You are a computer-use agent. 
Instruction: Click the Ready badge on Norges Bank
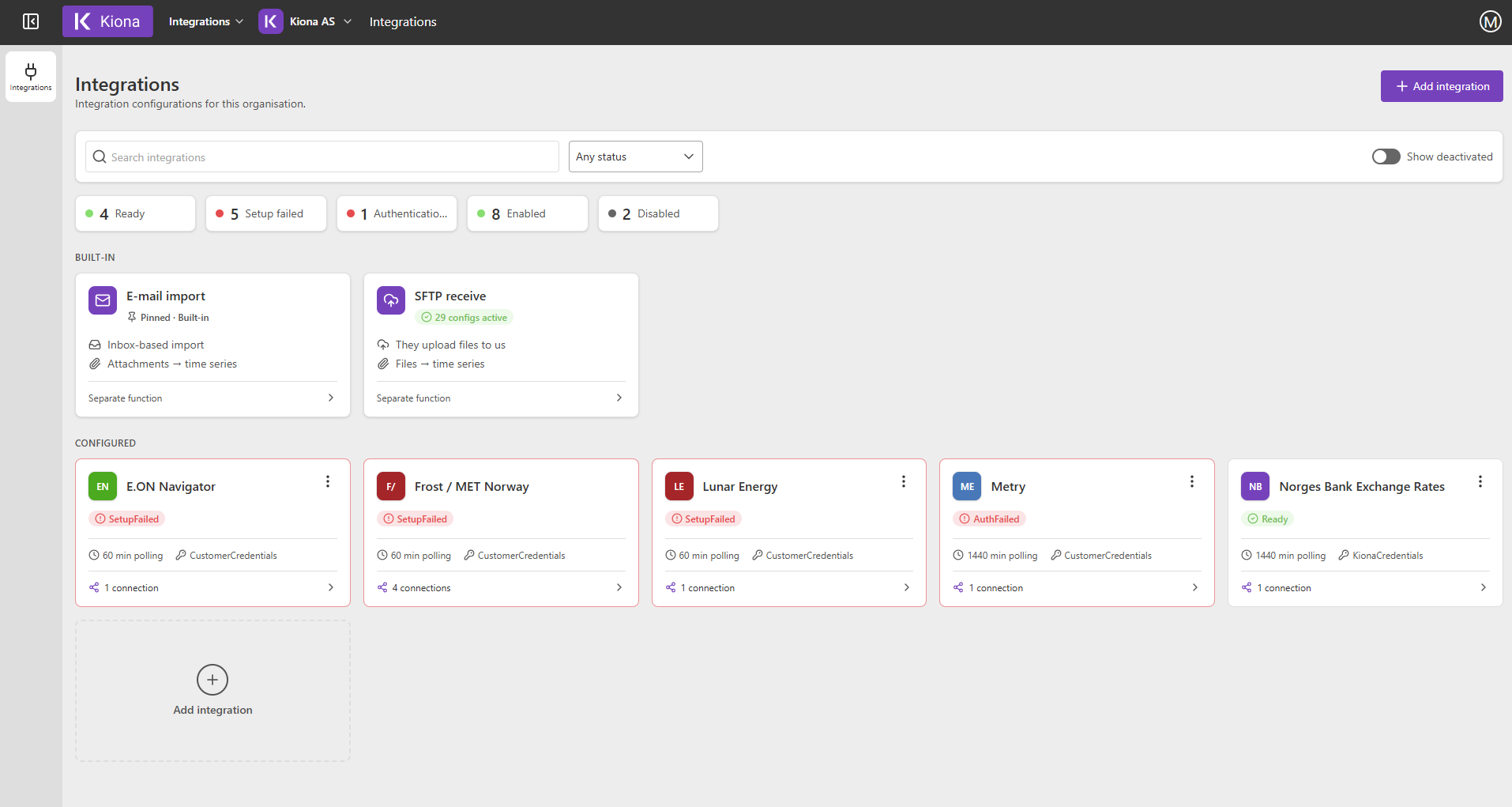(x=1268, y=519)
